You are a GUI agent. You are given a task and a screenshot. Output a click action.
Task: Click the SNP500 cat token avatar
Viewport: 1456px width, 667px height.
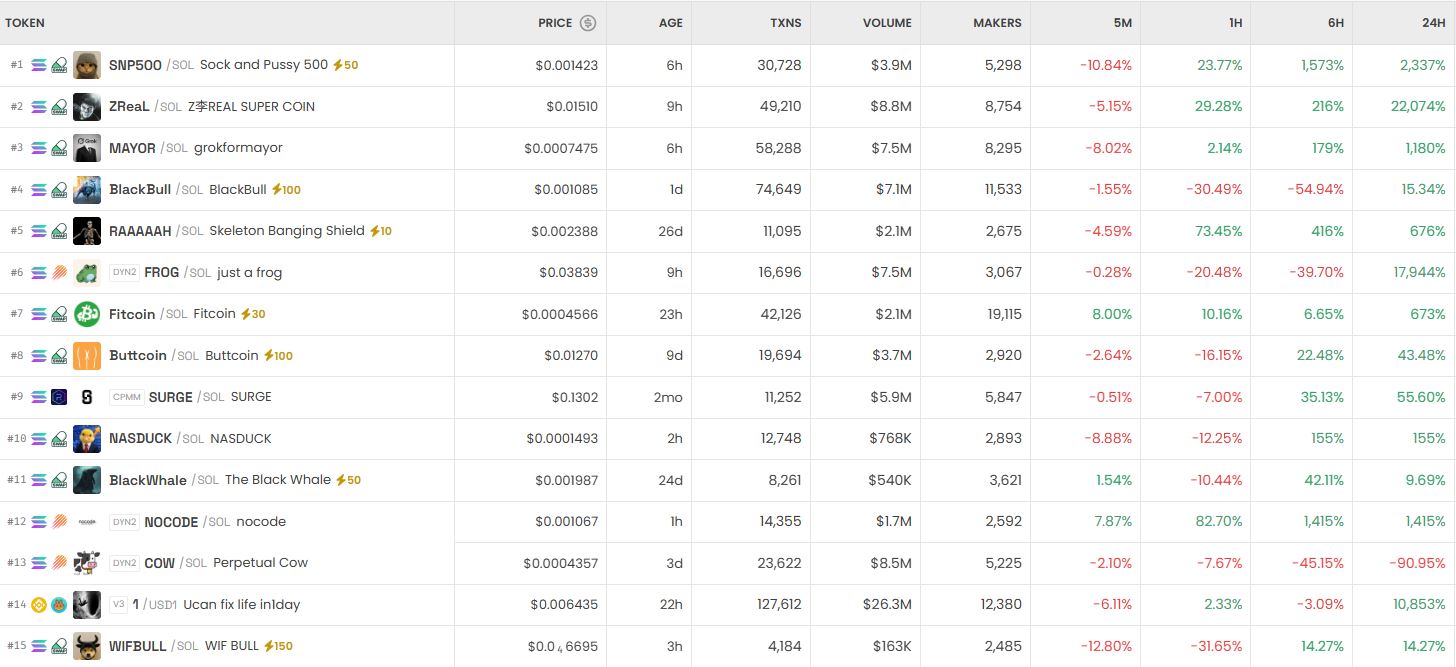[x=87, y=65]
